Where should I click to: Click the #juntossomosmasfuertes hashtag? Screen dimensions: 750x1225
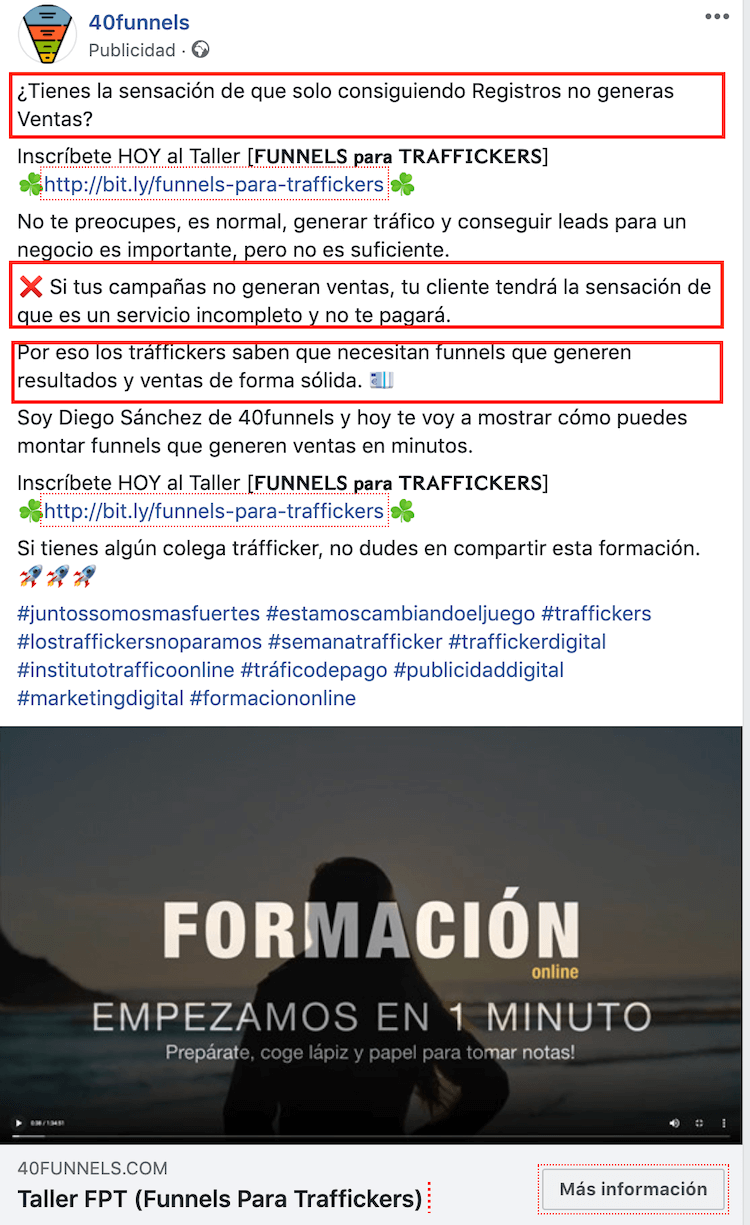tap(138, 614)
